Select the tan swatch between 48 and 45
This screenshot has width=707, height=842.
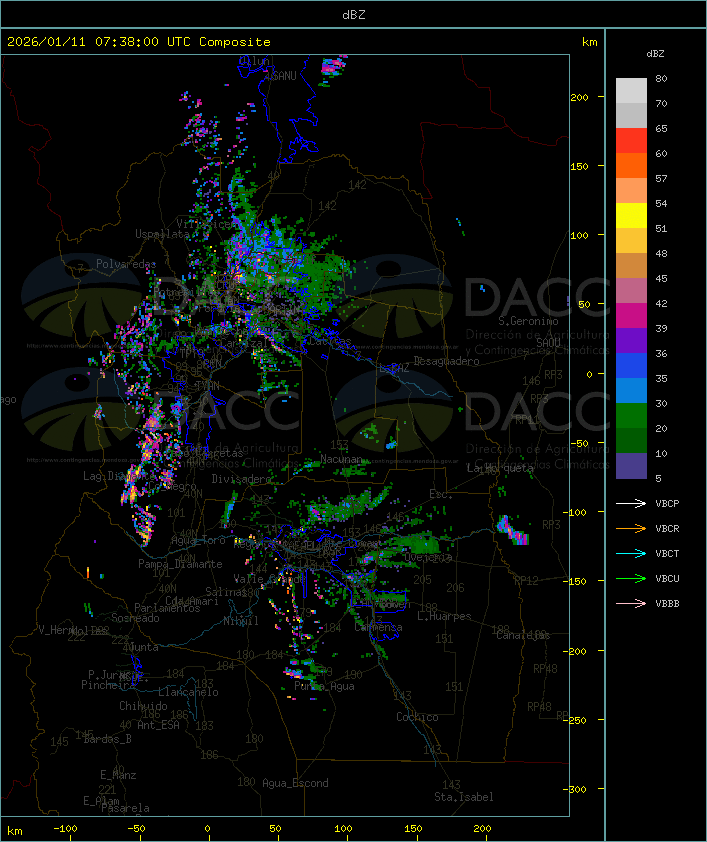coord(631,265)
